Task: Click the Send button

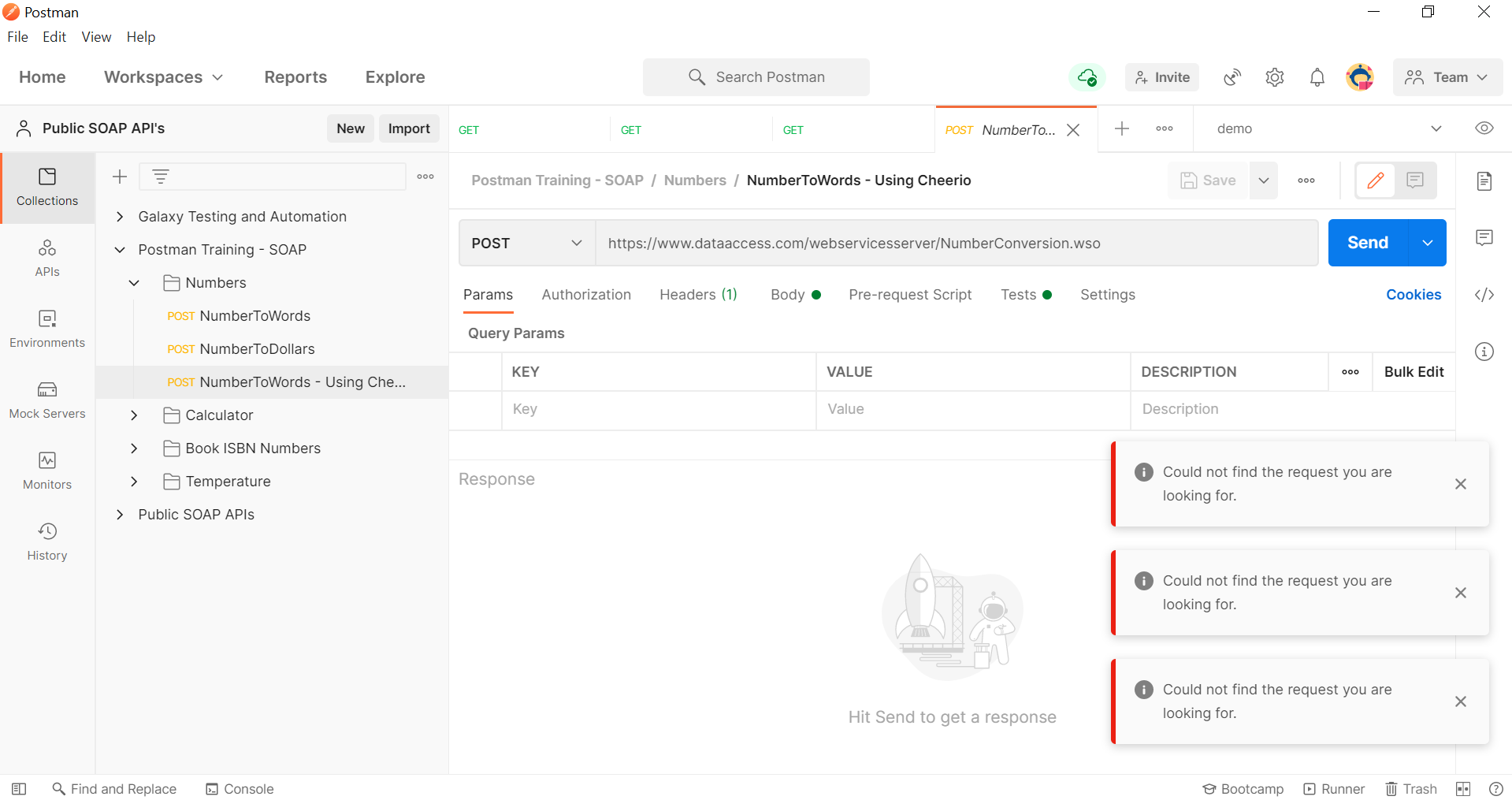Action: 1367,243
